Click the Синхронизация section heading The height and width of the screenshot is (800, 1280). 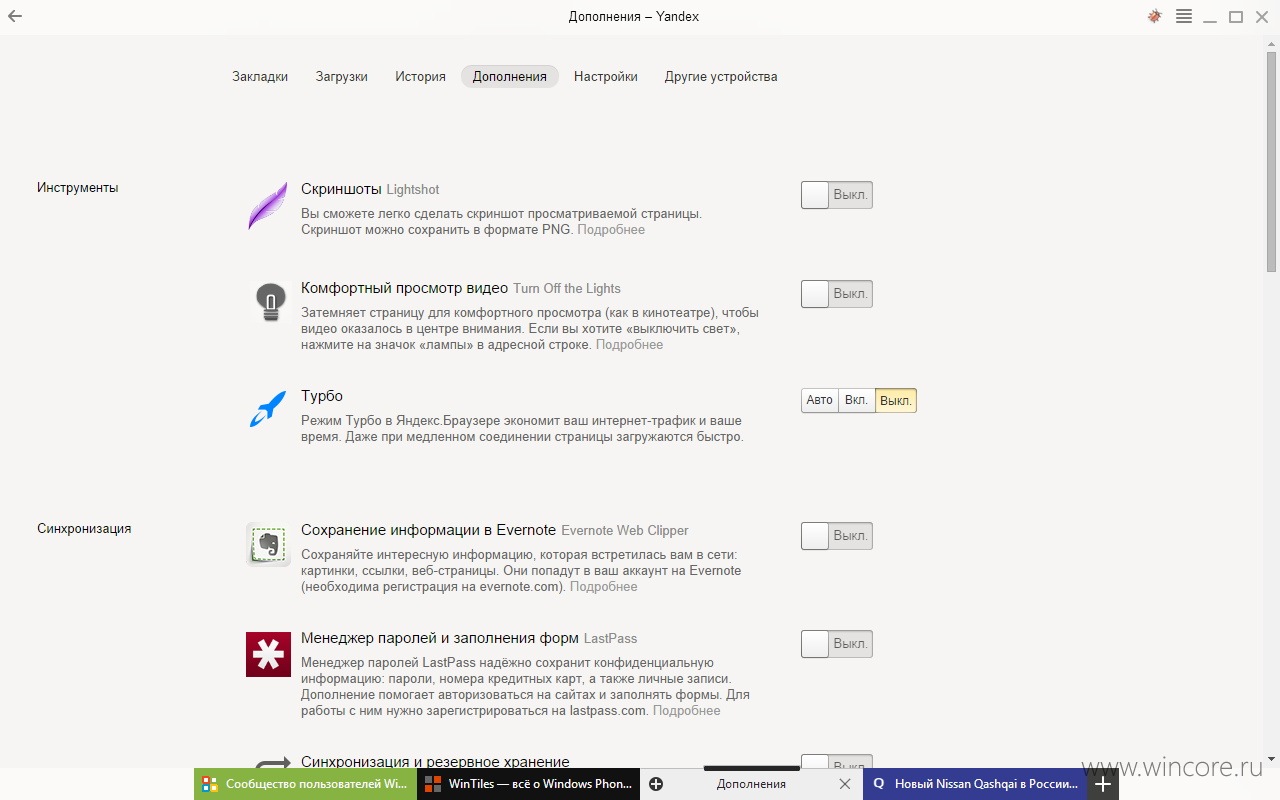click(x=84, y=529)
